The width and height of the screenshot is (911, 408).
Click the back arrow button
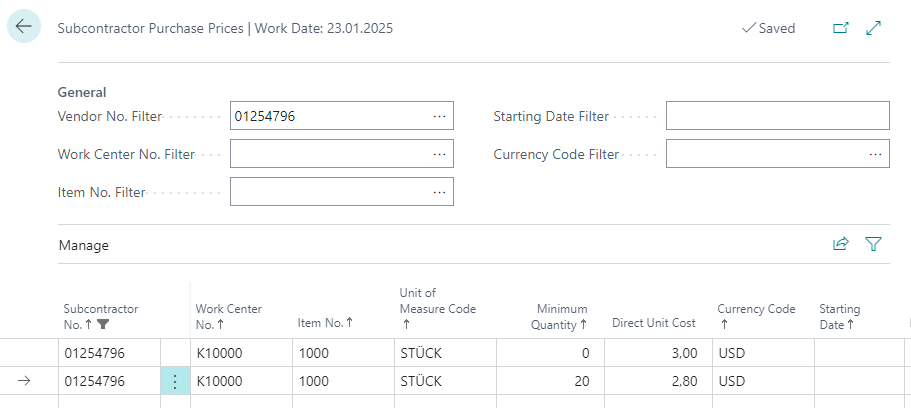(x=24, y=27)
